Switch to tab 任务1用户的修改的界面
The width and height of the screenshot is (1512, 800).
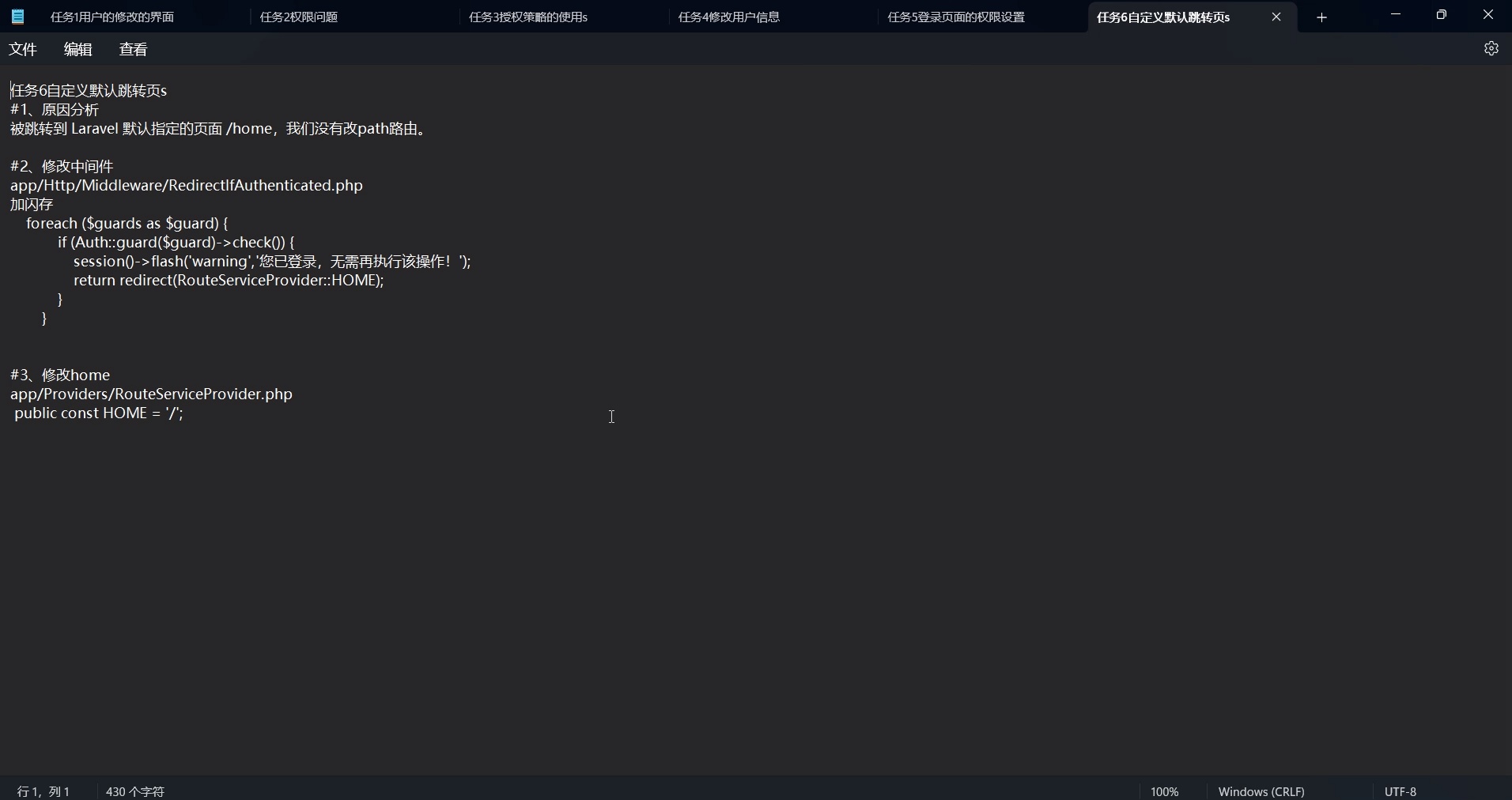[x=112, y=17]
